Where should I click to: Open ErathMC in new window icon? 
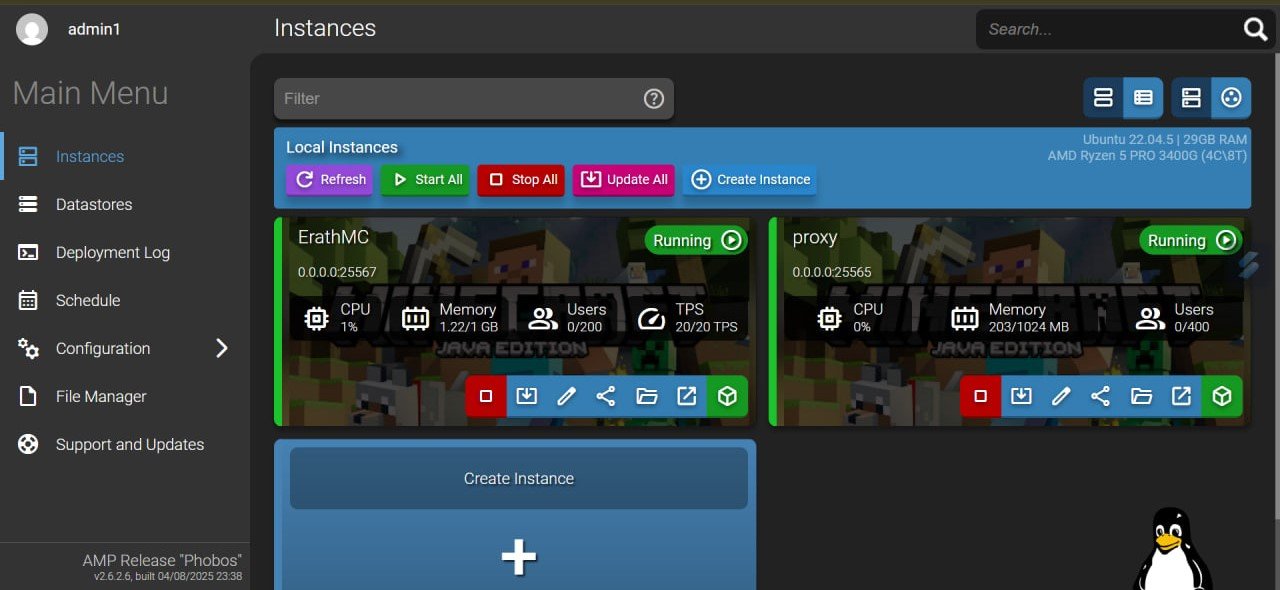click(x=687, y=396)
